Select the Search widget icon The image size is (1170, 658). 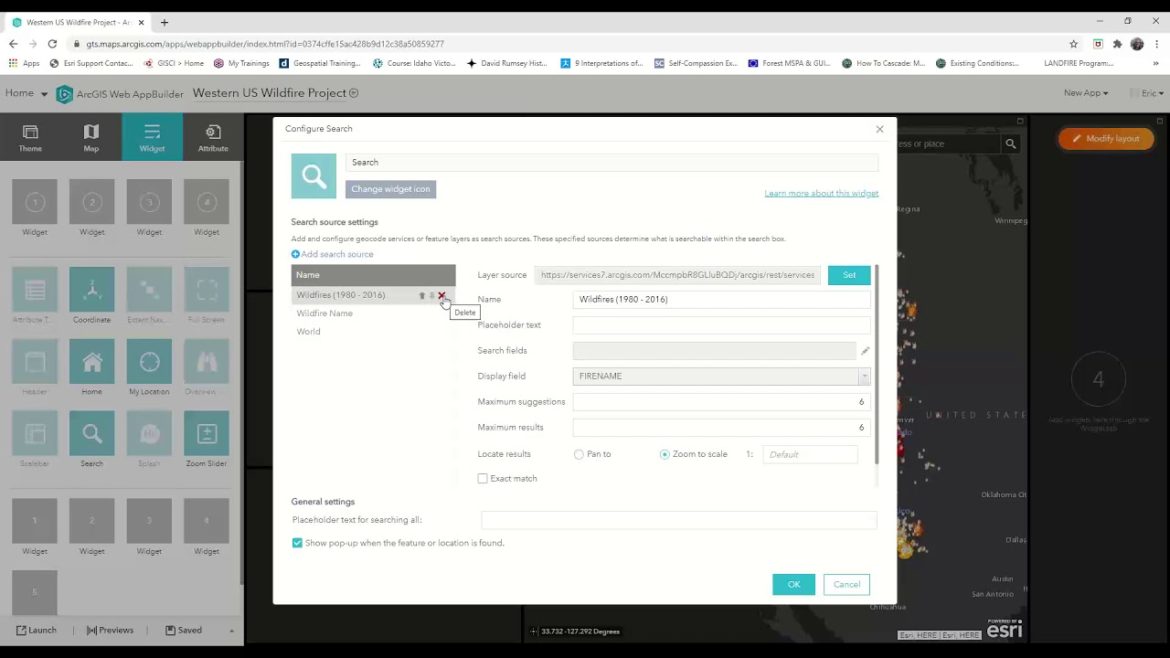tap(92, 433)
